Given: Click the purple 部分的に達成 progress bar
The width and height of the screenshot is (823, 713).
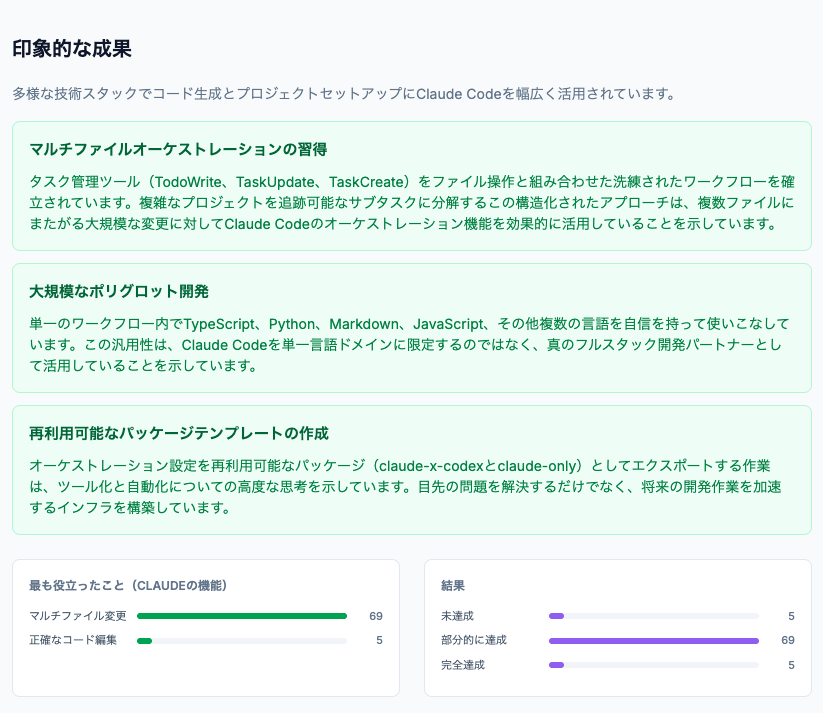Looking at the screenshot, I should pyautogui.click(x=653, y=640).
